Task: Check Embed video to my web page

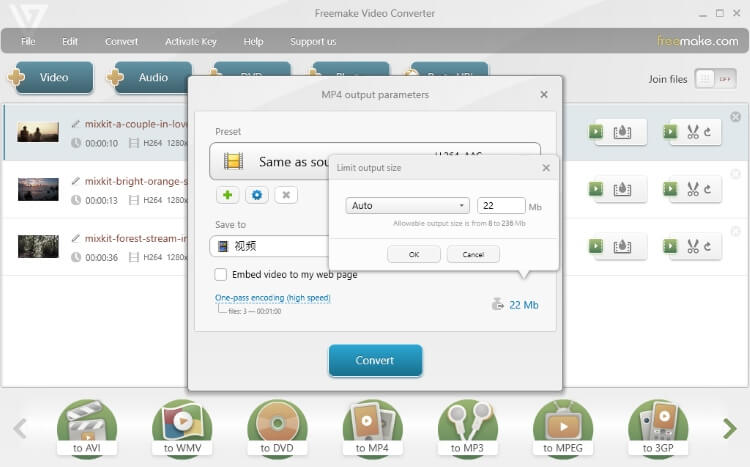Action: pos(221,274)
